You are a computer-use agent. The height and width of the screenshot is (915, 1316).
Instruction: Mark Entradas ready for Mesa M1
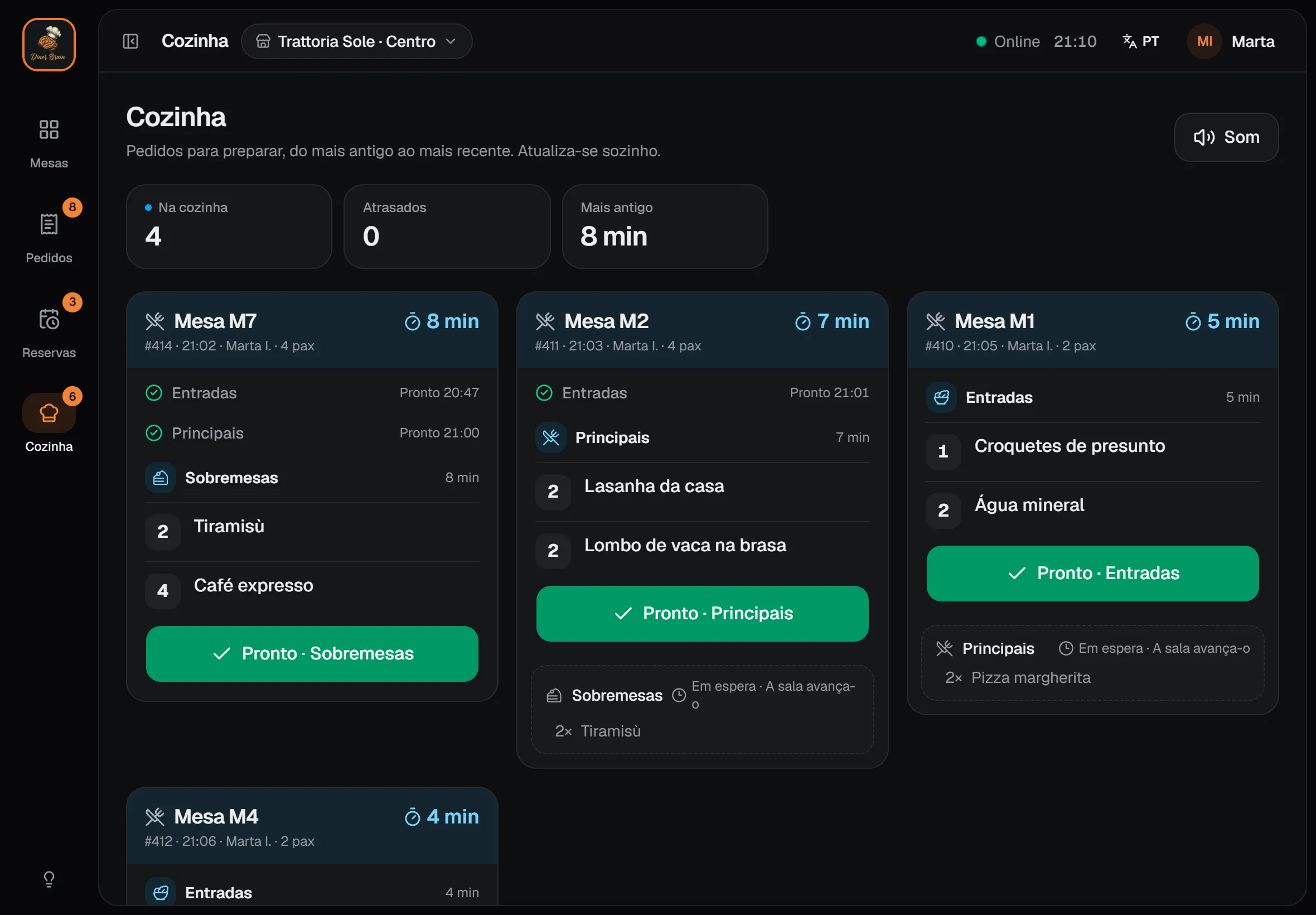pyautogui.click(x=1092, y=574)
